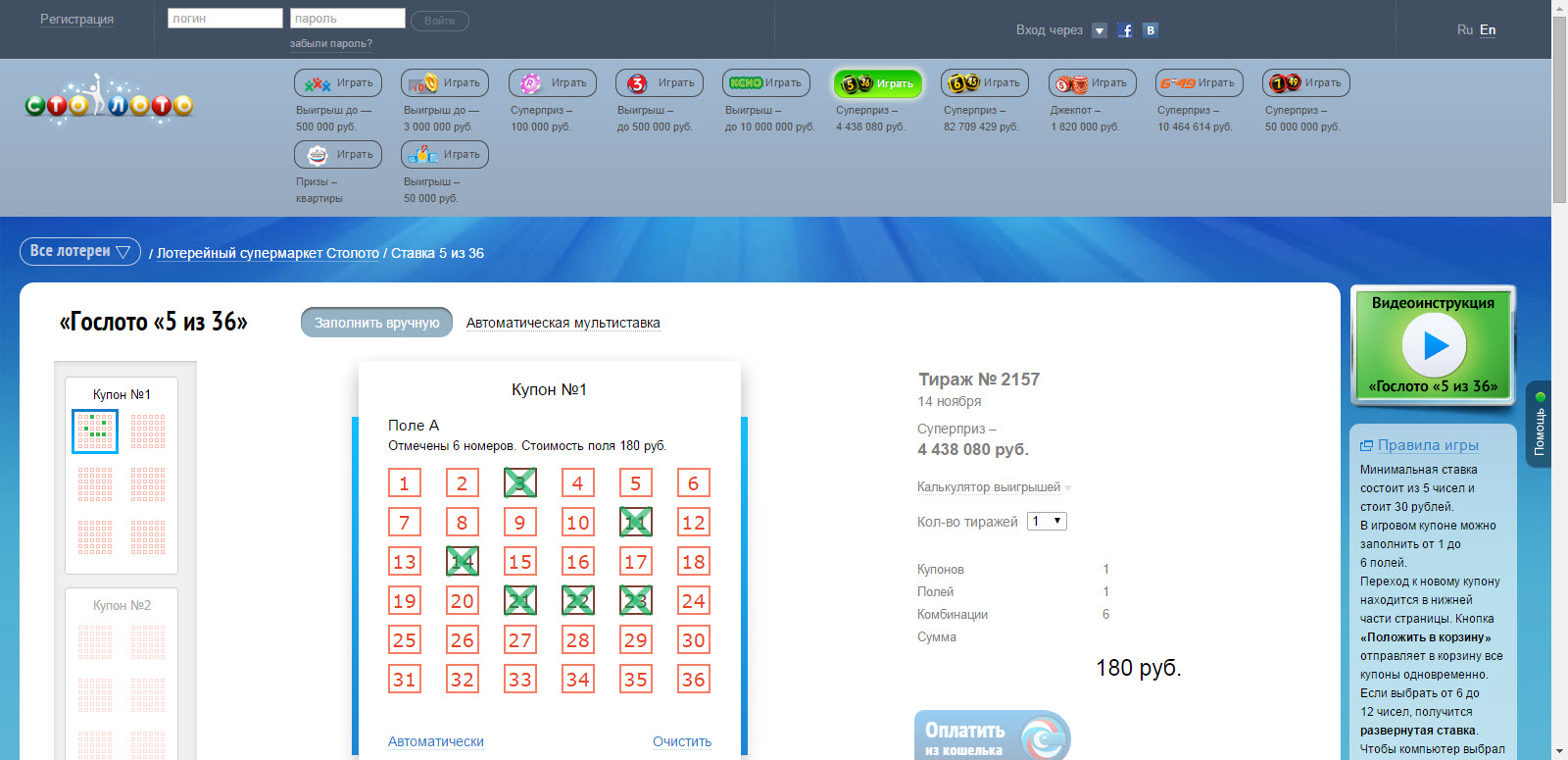Open the Stoloto logo home link
1568x760 pixels.
pos(109,99)
